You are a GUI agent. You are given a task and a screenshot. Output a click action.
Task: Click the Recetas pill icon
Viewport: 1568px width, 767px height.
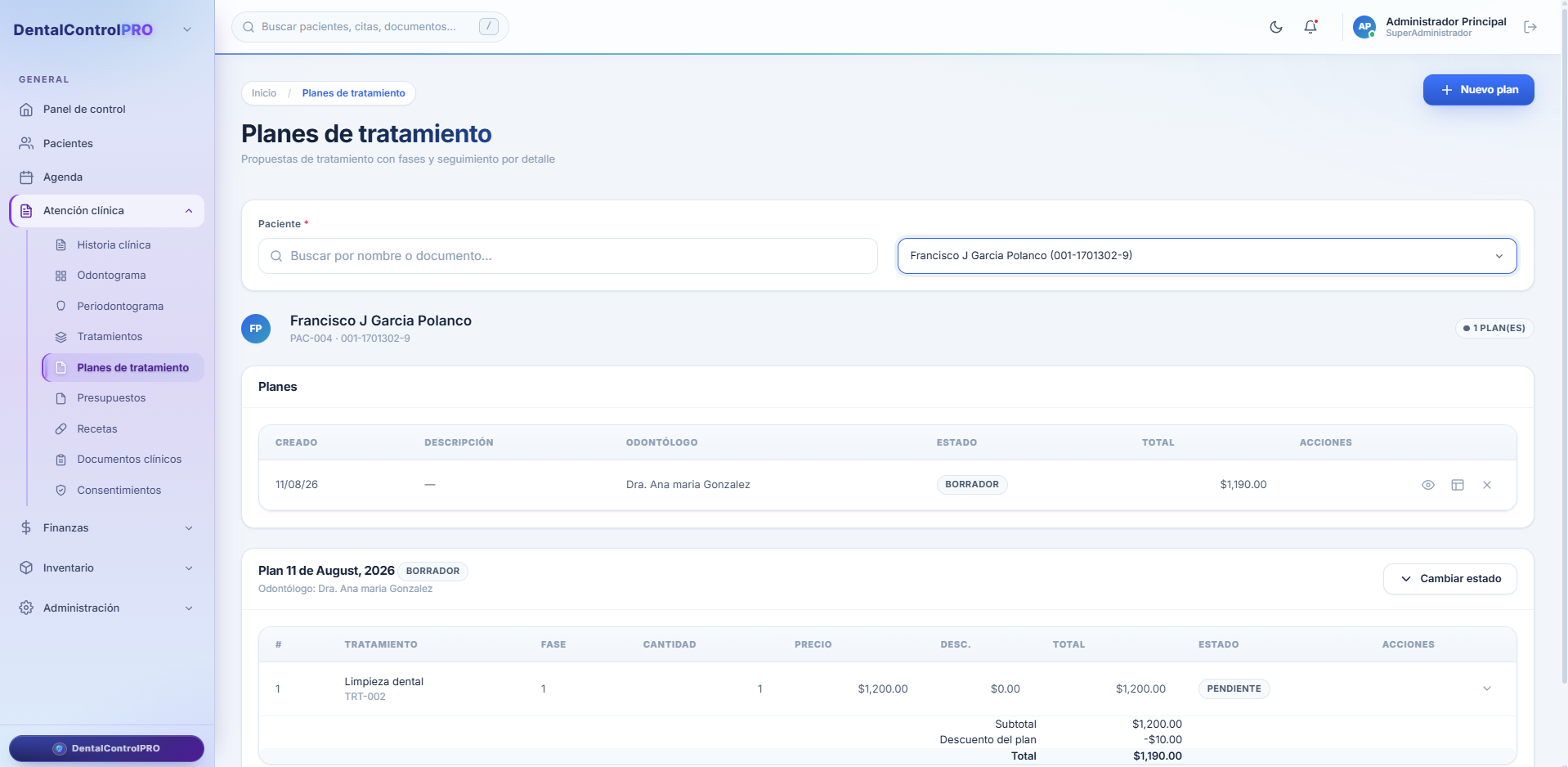click(x=60, y=428)
